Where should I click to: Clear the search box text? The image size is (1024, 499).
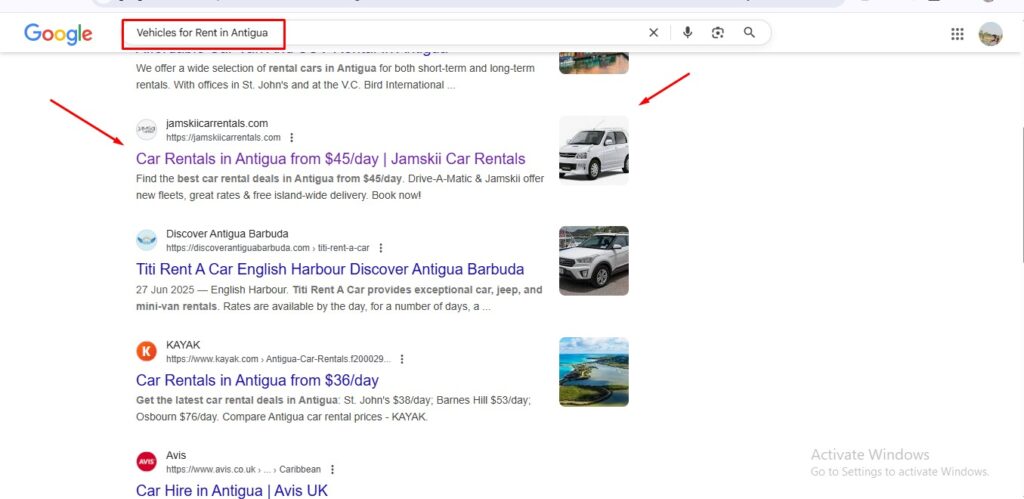point(653,33)
